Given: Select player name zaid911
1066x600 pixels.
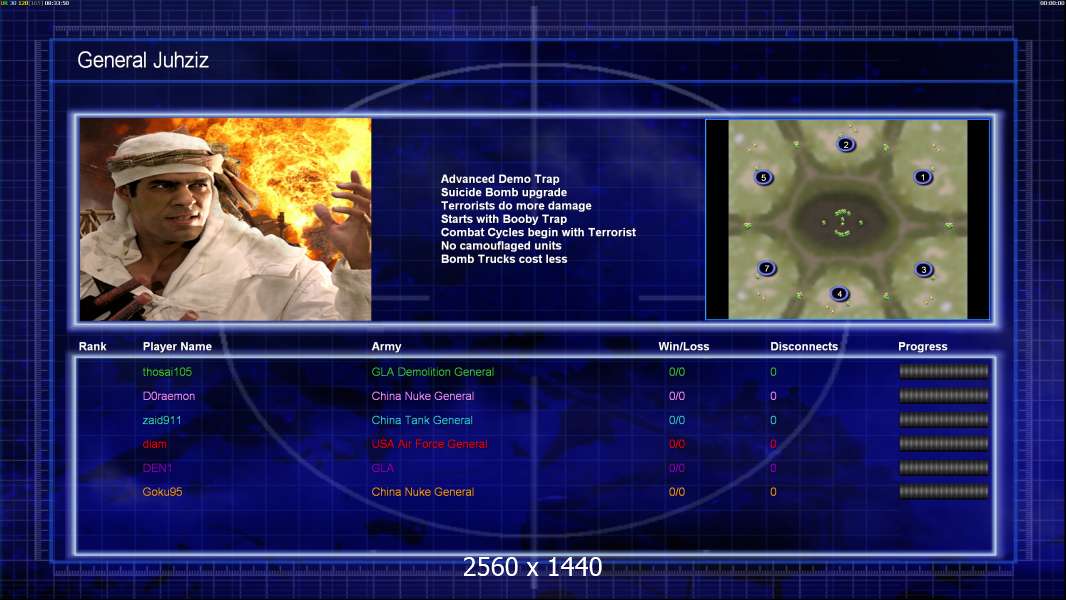Looking at the screenshot, I should tap(162, 420).
